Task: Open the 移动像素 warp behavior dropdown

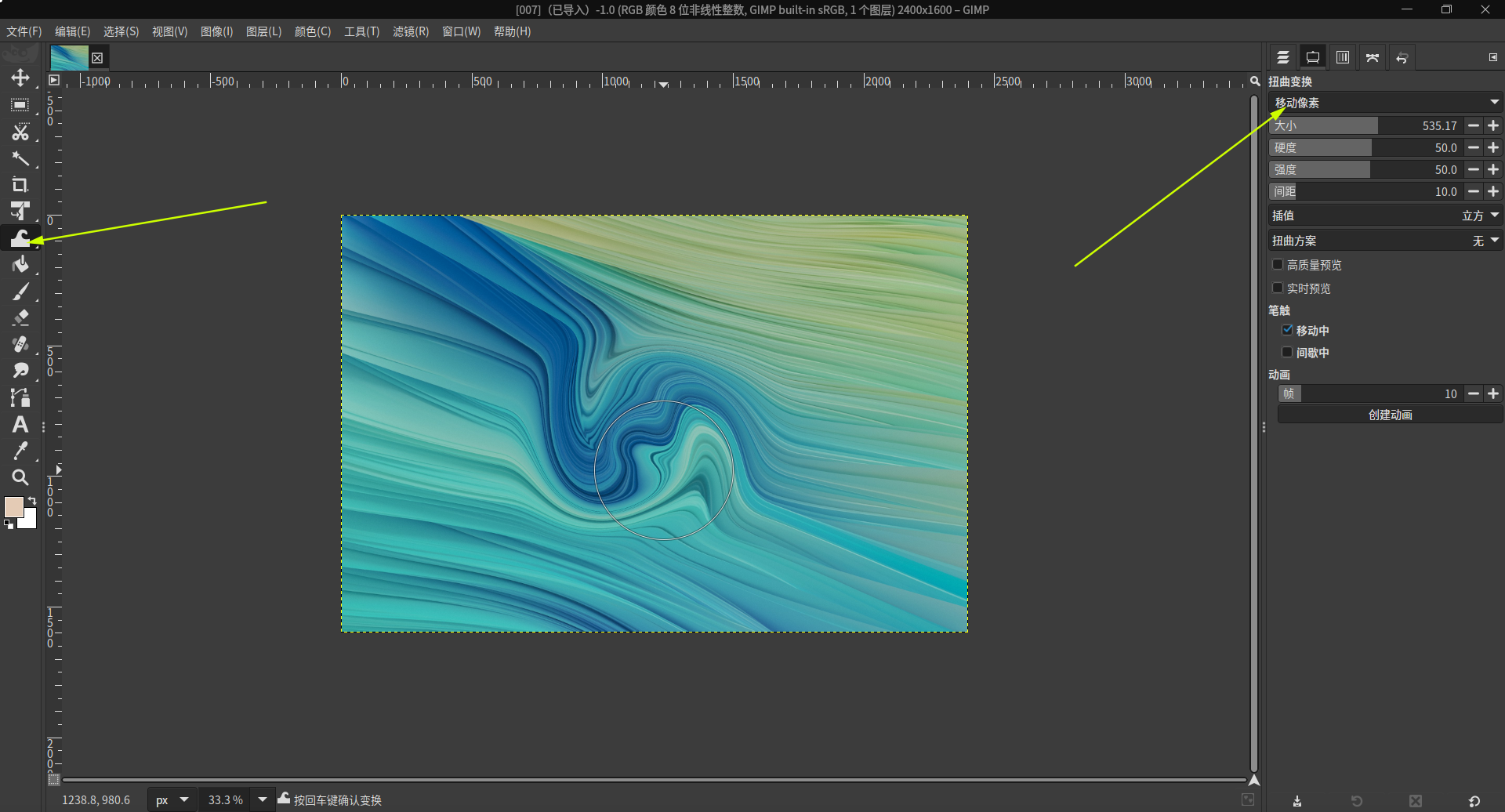Action: (x=1385, y=103)
